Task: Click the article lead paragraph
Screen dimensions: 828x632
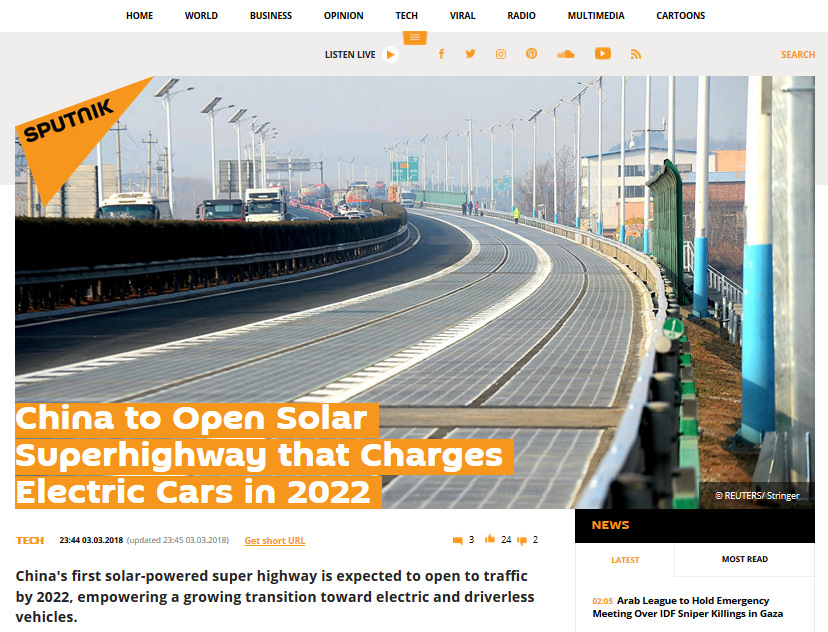Action: pos(275,596)
